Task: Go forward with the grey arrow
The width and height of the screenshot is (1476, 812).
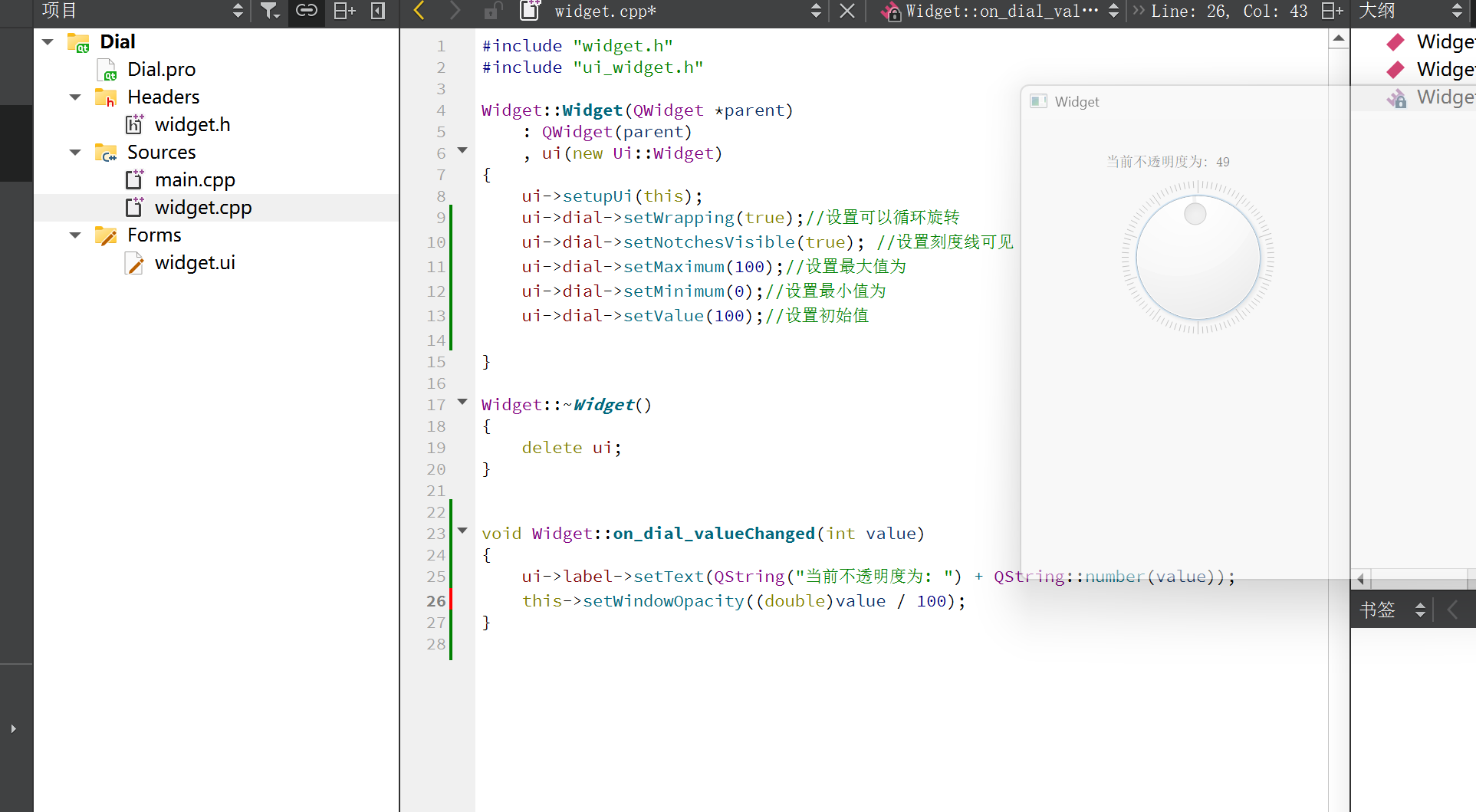Action: tap(455, 11)
